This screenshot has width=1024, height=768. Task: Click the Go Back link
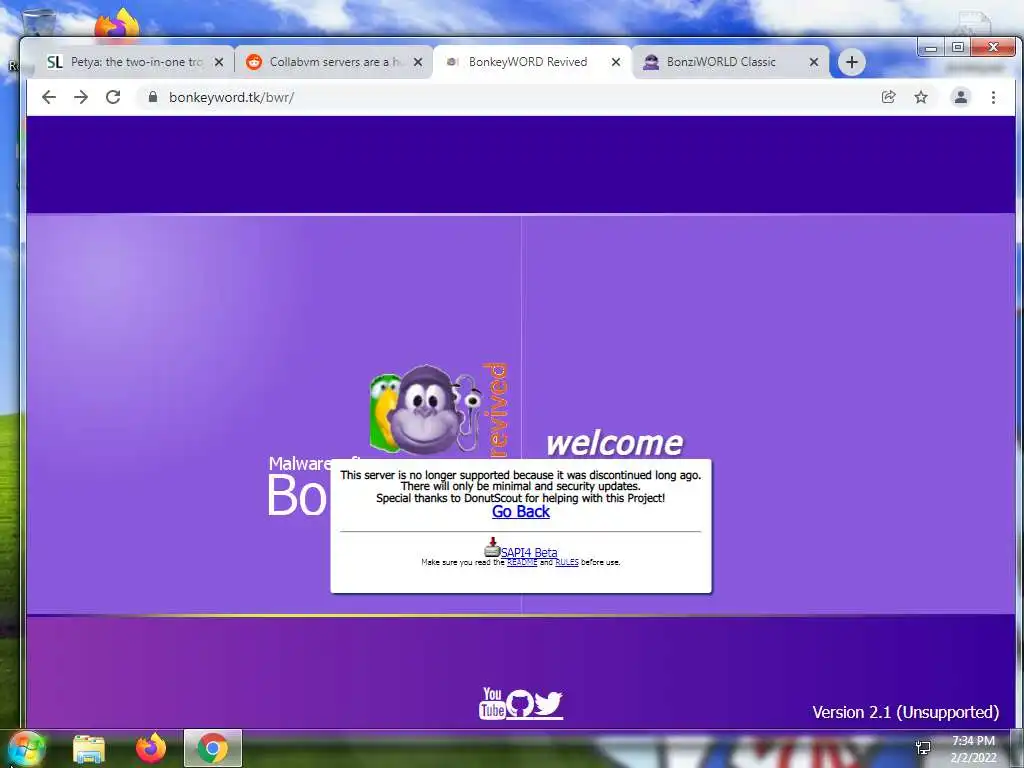tap(520, 512)
